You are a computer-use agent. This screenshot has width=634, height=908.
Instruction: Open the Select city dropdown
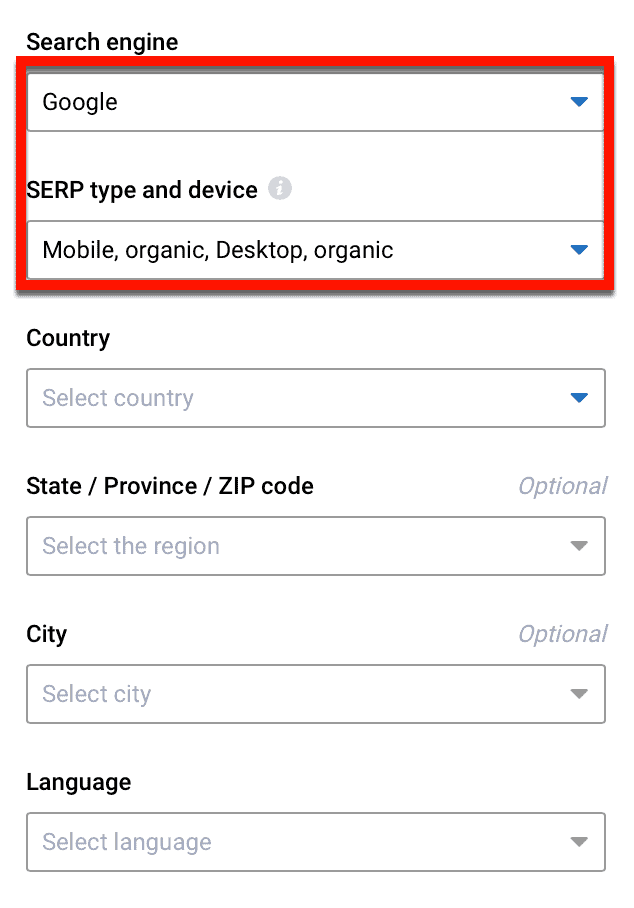316,694
